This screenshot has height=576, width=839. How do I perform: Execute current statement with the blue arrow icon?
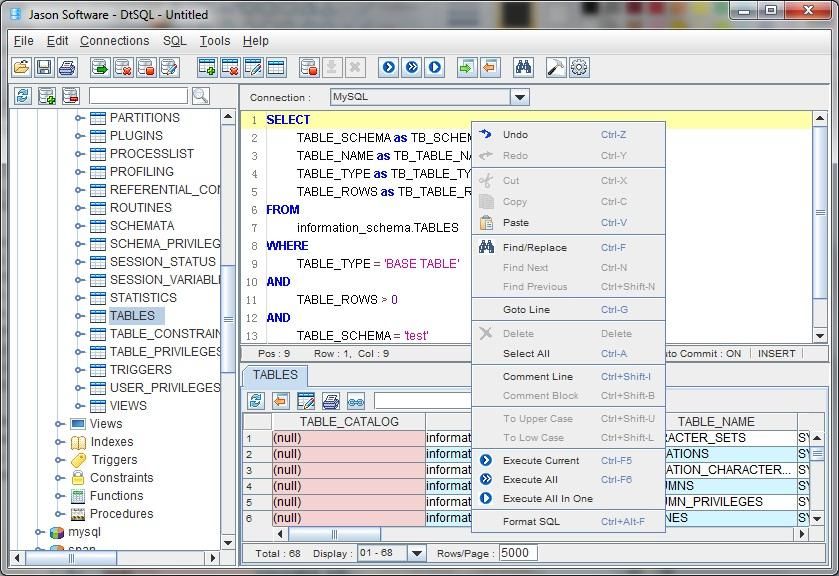pyautogui.click(x=388, y=67)
